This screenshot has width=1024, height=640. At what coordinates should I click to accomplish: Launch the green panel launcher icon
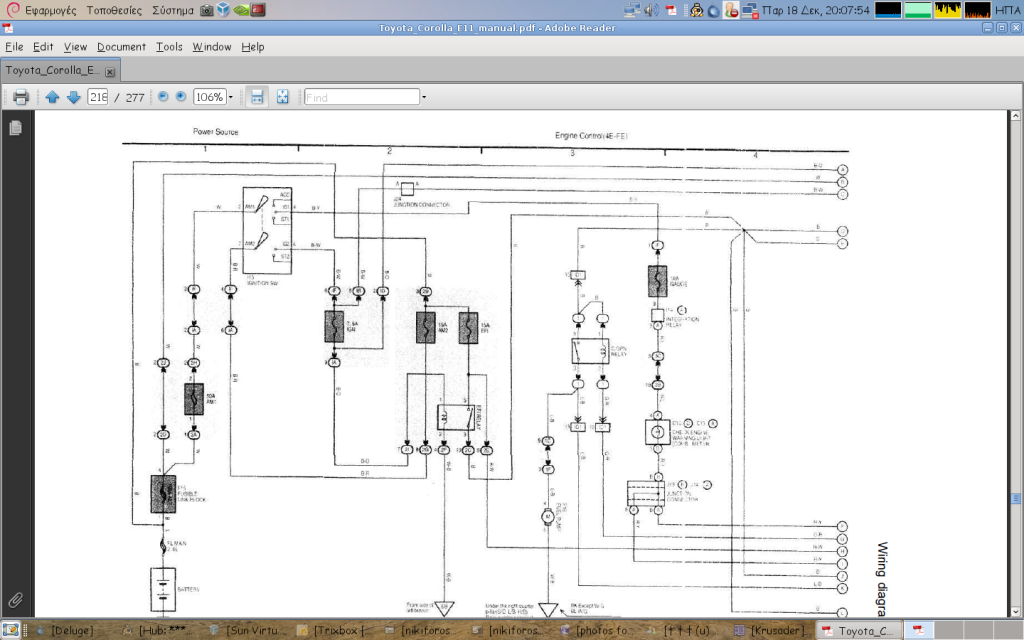tap(241, 10)
